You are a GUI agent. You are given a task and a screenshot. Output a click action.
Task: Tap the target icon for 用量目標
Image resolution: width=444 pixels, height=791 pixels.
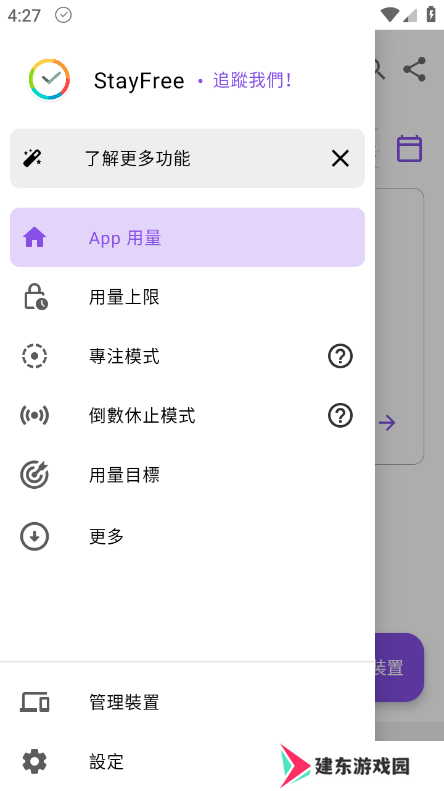(x=34, y=475)
